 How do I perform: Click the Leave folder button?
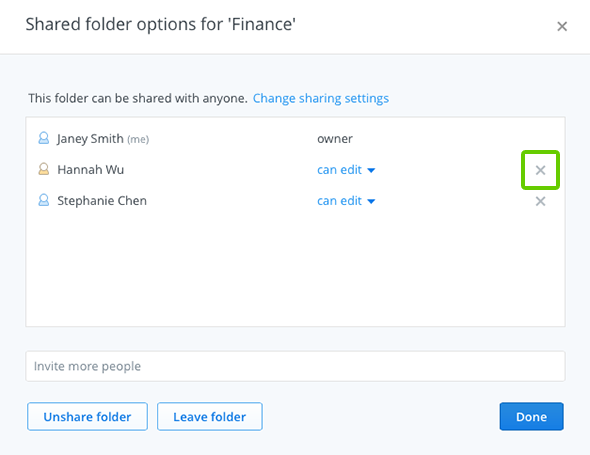(210, 417)
